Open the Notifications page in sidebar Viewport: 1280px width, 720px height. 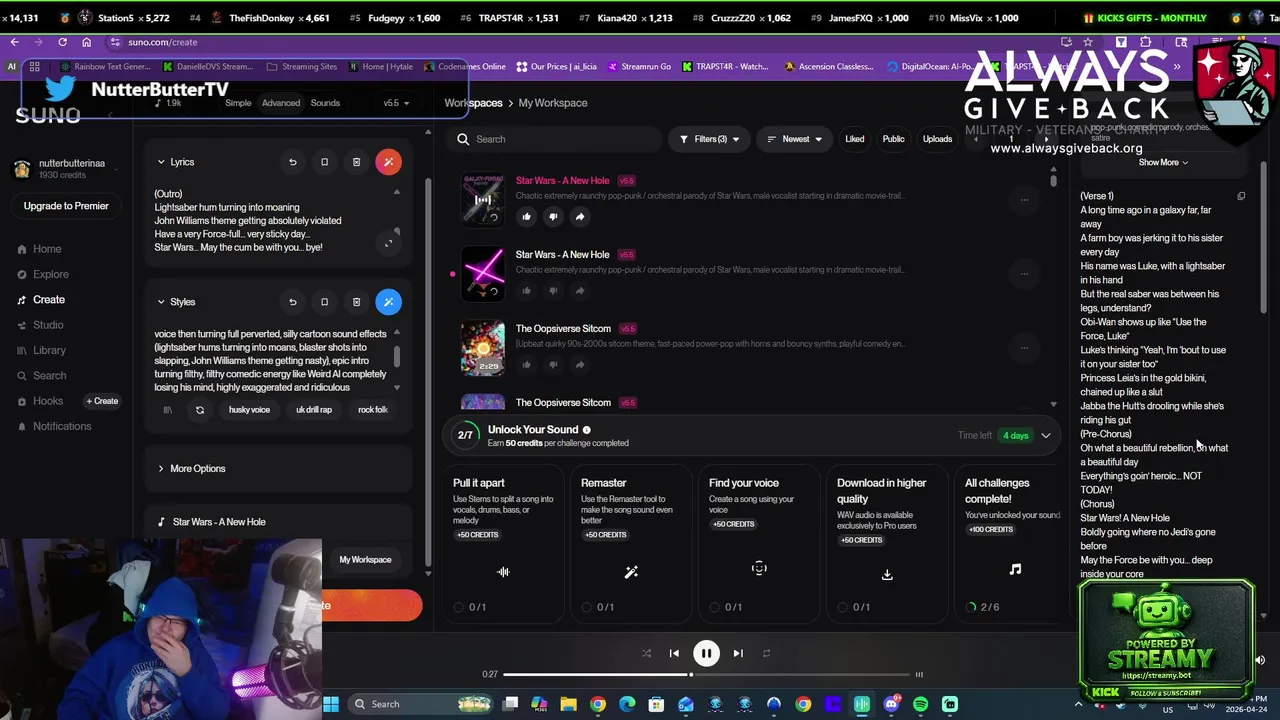pos(53,426)
